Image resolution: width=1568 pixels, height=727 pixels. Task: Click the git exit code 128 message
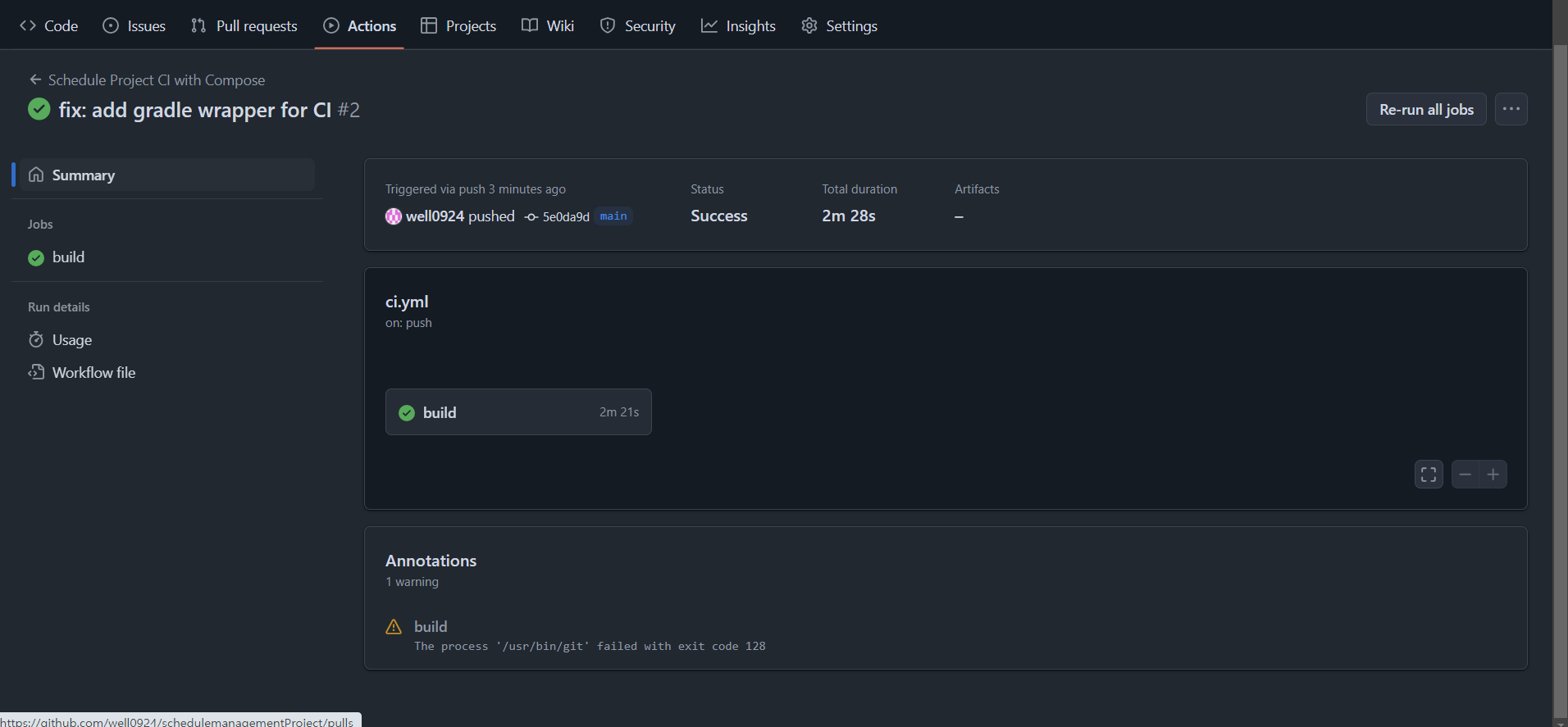590,646
